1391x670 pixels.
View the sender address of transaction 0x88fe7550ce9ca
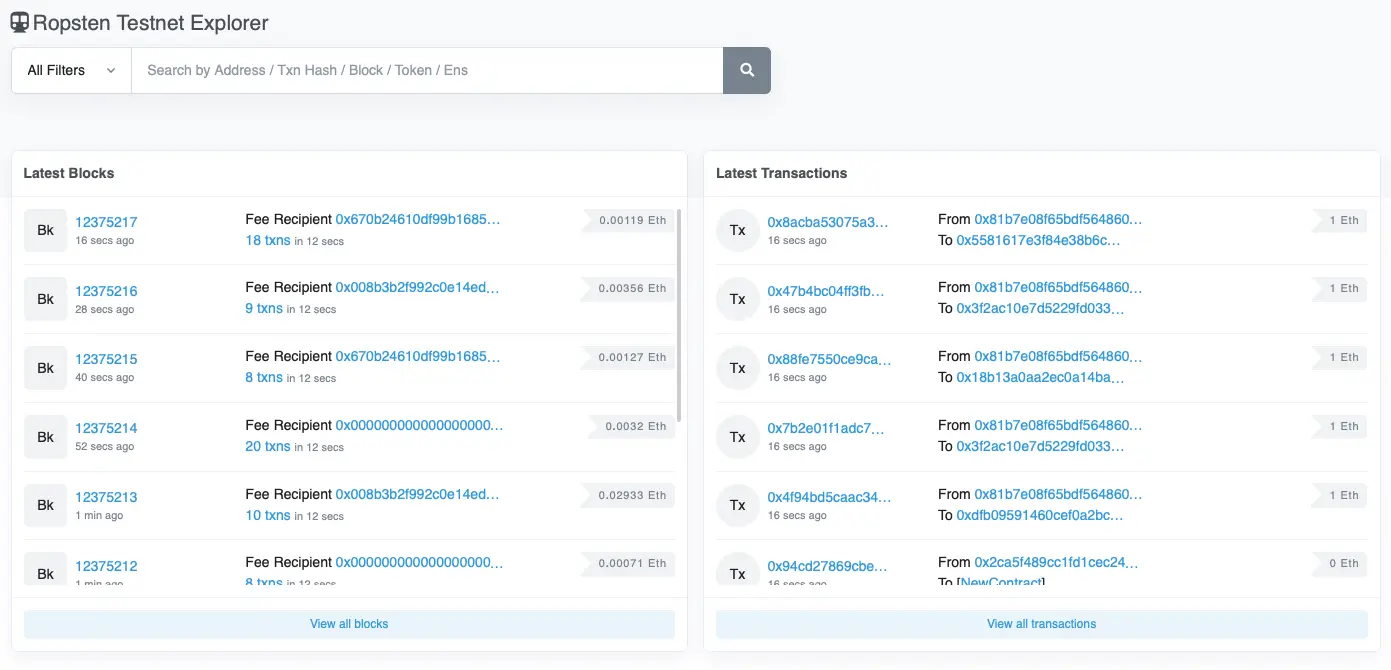coord(1058,356)
